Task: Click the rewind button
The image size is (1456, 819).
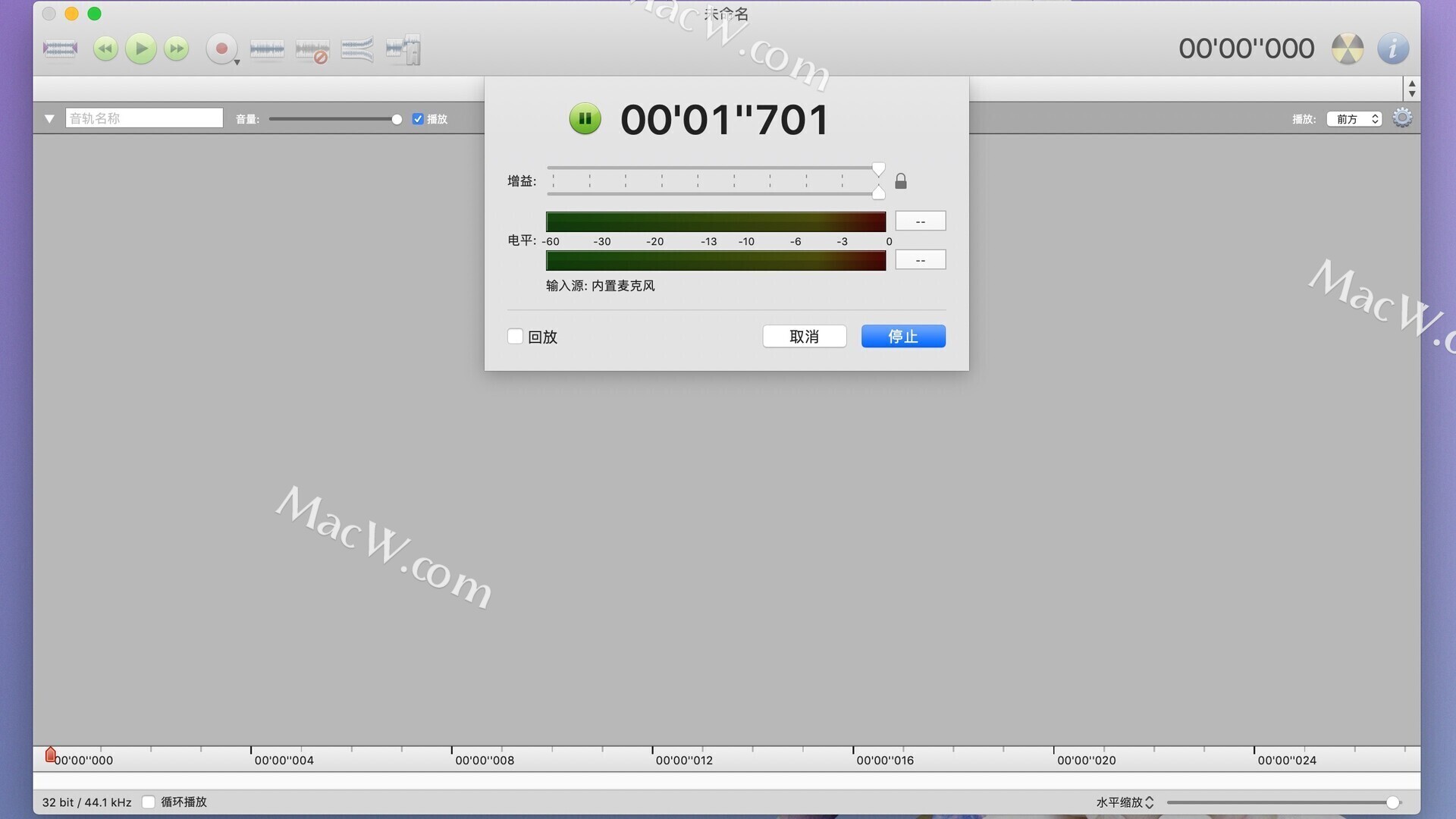Action: (x=105, y=49)
